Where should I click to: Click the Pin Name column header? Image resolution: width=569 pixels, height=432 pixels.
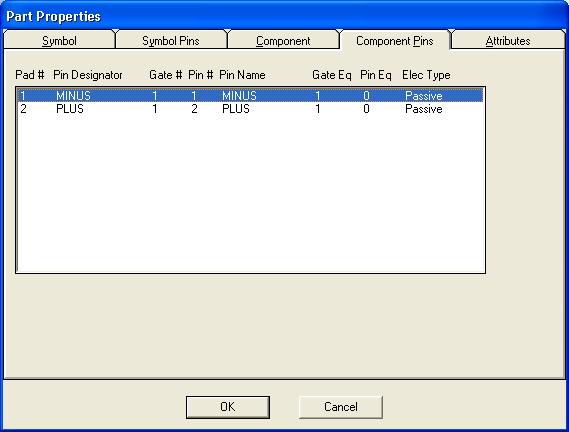[x=242, y=75]
